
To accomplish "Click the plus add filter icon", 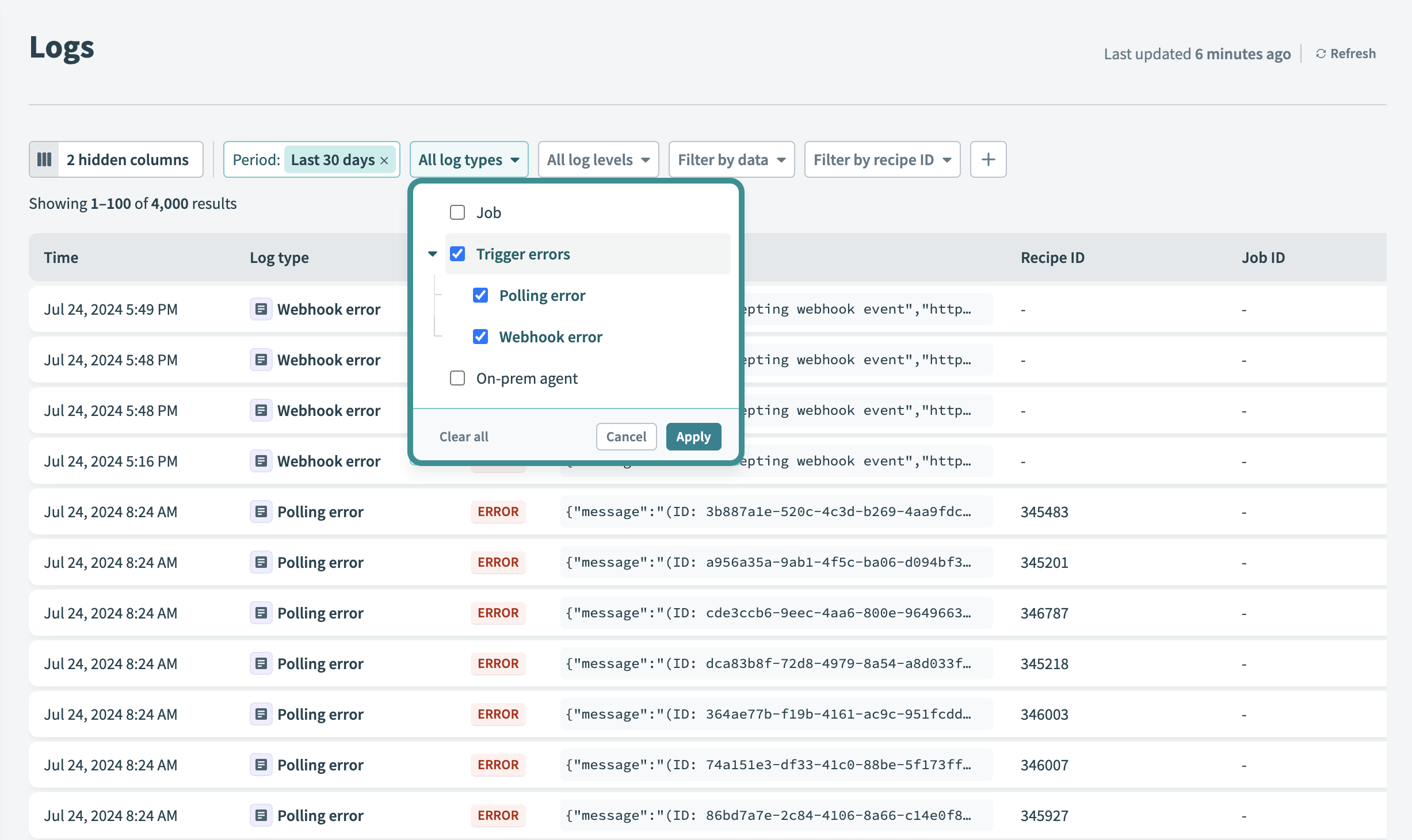I will [988, 159].
